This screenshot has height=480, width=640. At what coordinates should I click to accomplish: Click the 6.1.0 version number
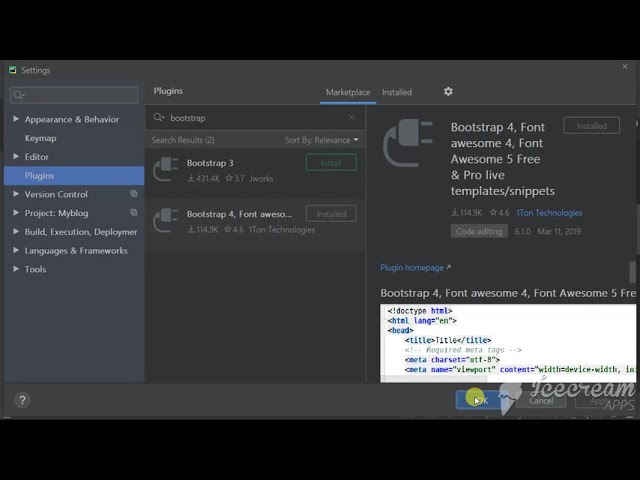coord(522,231)
